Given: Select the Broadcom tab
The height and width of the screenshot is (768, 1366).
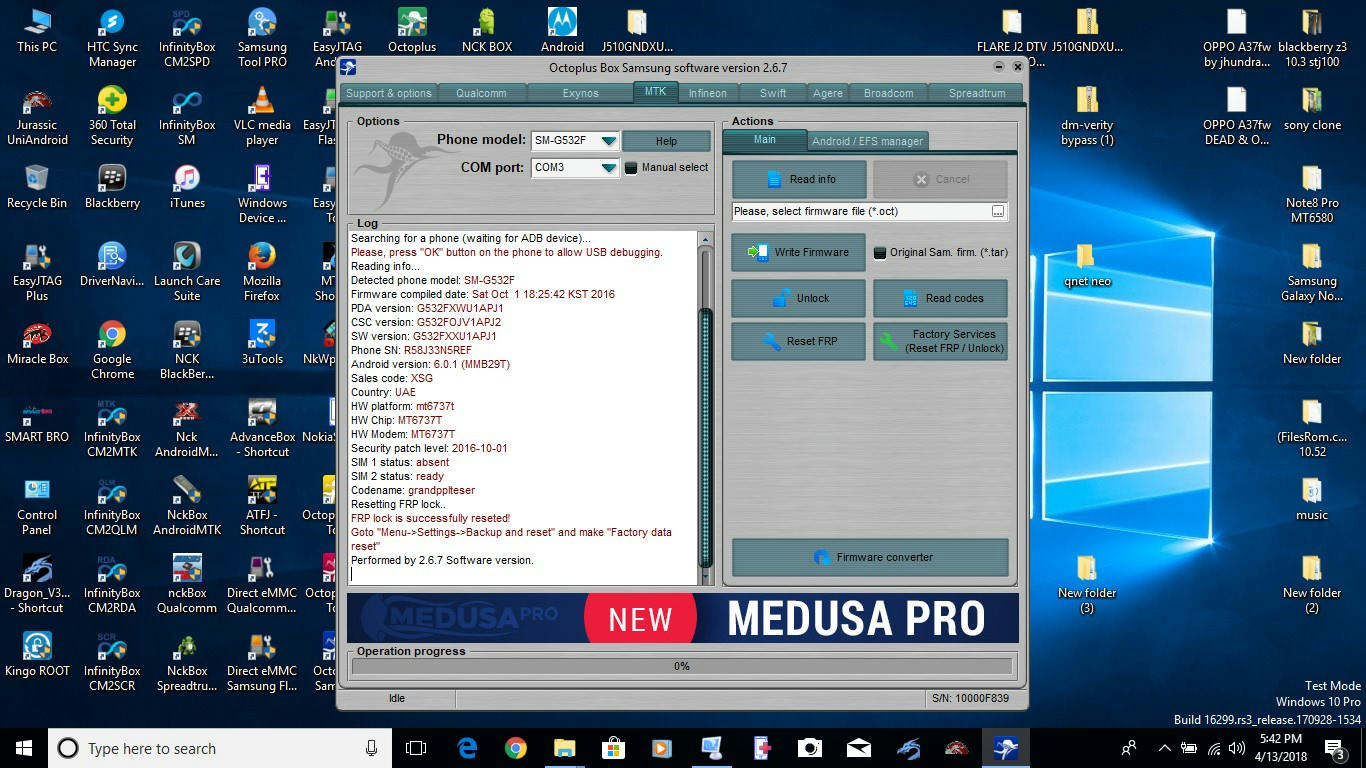Looking at the screenshot, I should (x=889, y=93).
